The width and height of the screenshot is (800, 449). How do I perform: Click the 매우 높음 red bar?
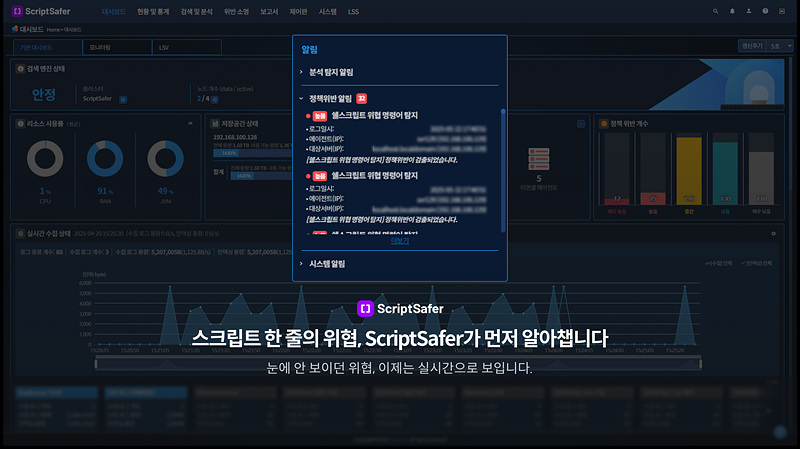[617, 201]
